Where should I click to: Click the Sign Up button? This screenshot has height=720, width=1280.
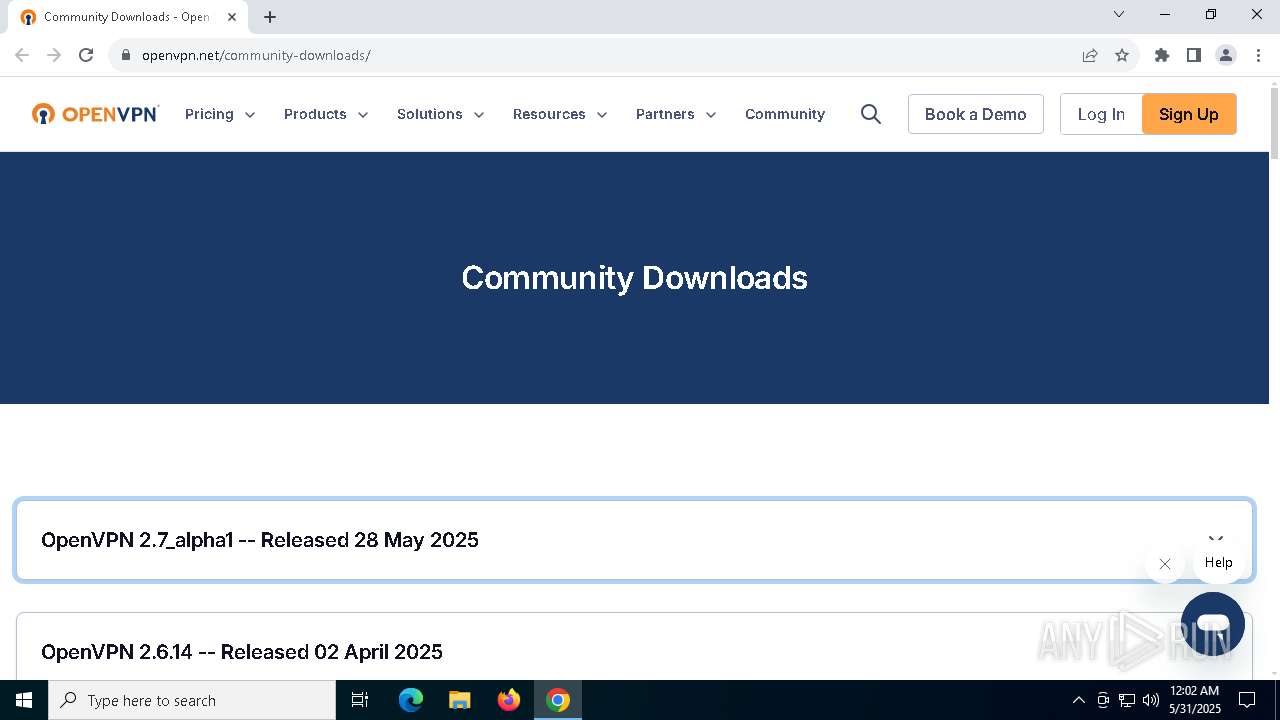click(x=1189, y=114)
